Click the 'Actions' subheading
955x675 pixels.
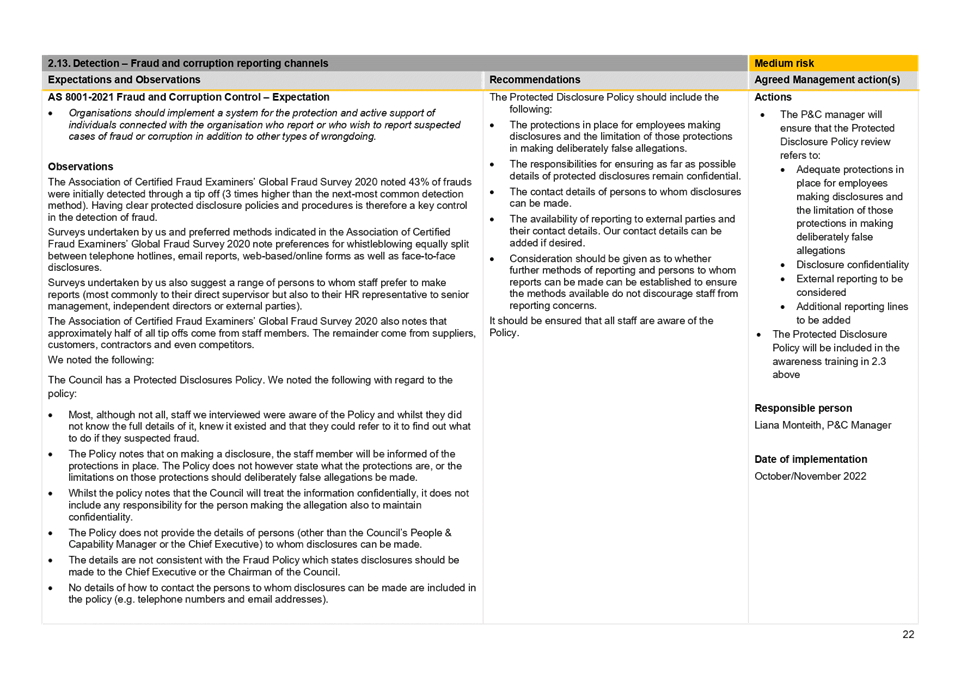[x=772, y=97]
